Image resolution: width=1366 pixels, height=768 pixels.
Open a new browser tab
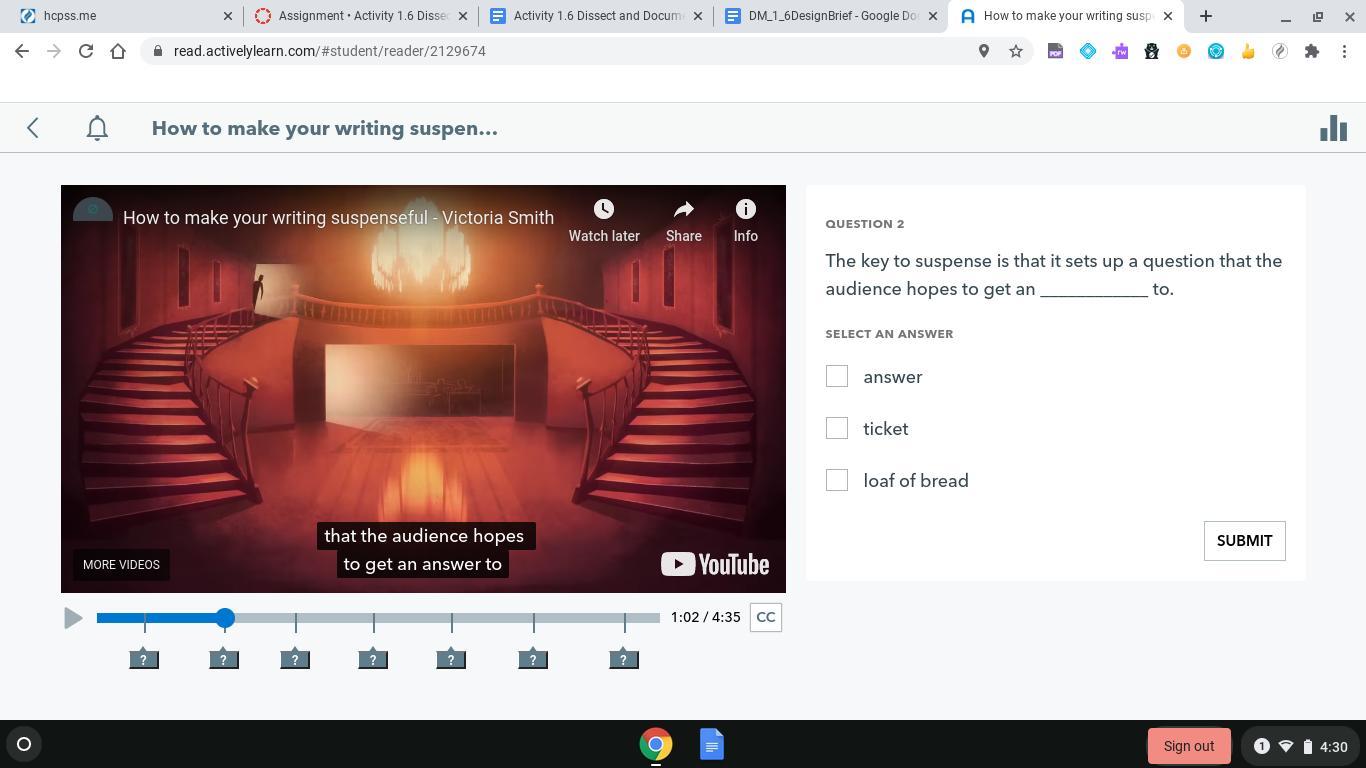tap(1206, 16)
